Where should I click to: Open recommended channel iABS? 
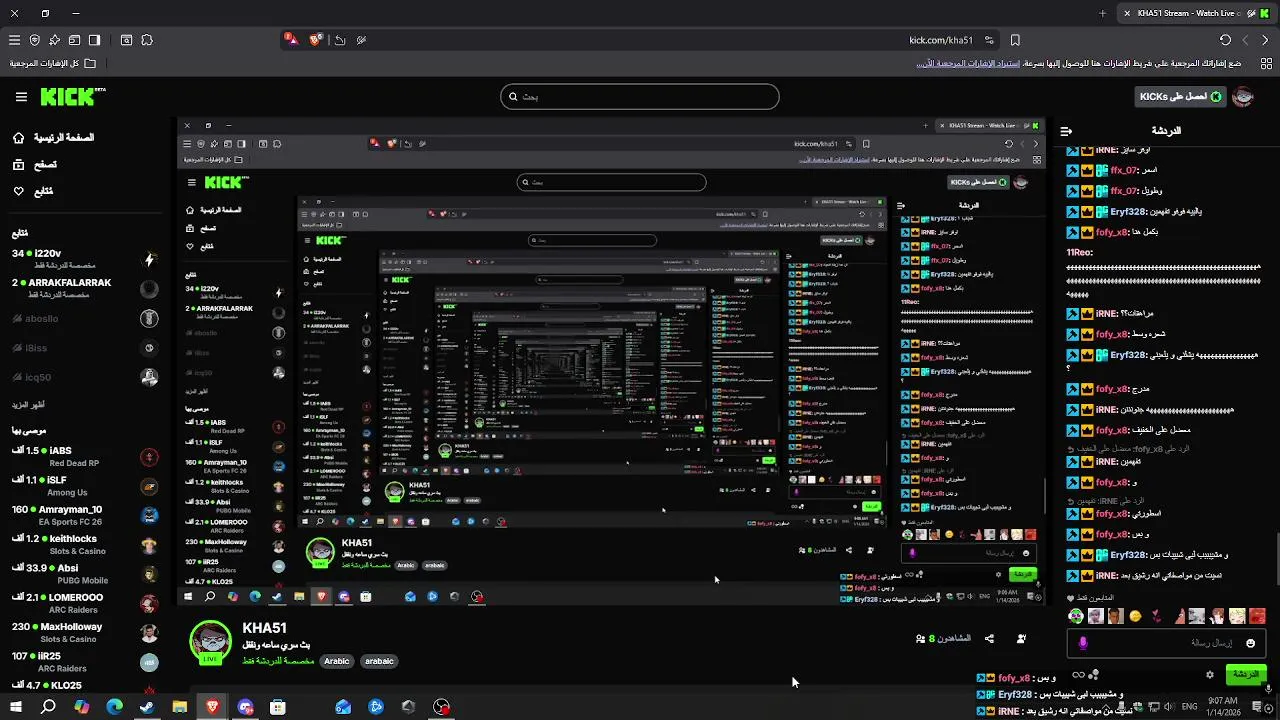(85, 457)
